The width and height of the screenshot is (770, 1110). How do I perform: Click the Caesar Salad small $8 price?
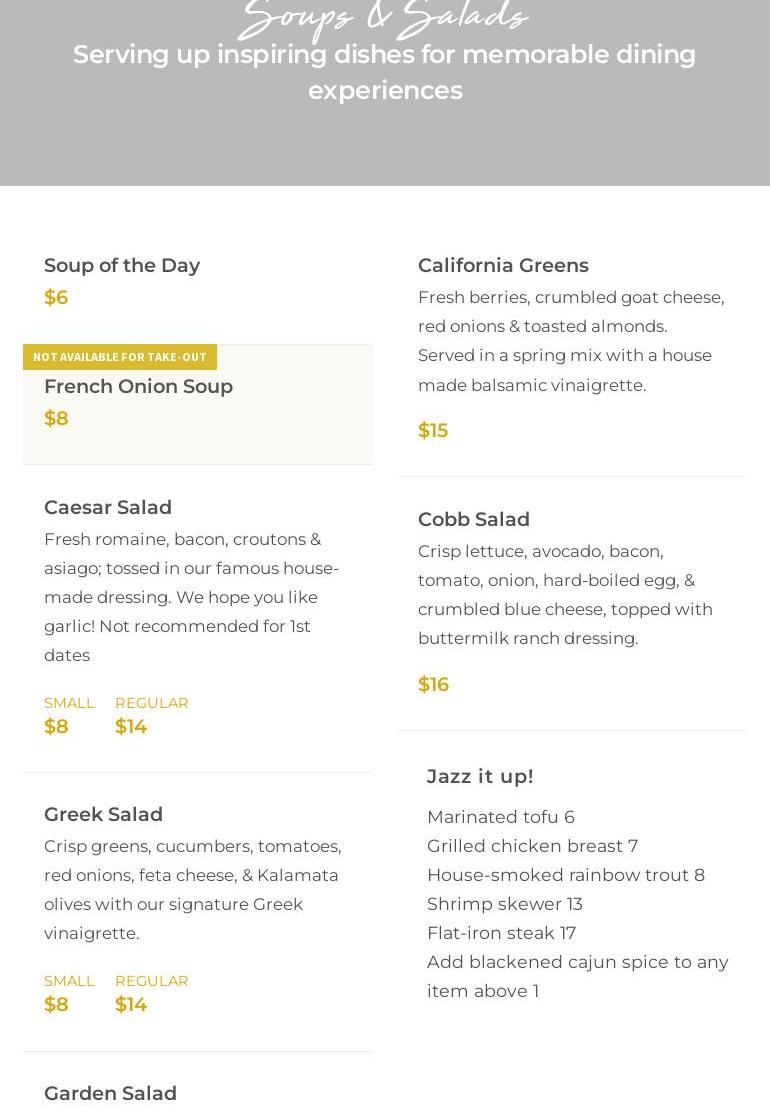57,727
